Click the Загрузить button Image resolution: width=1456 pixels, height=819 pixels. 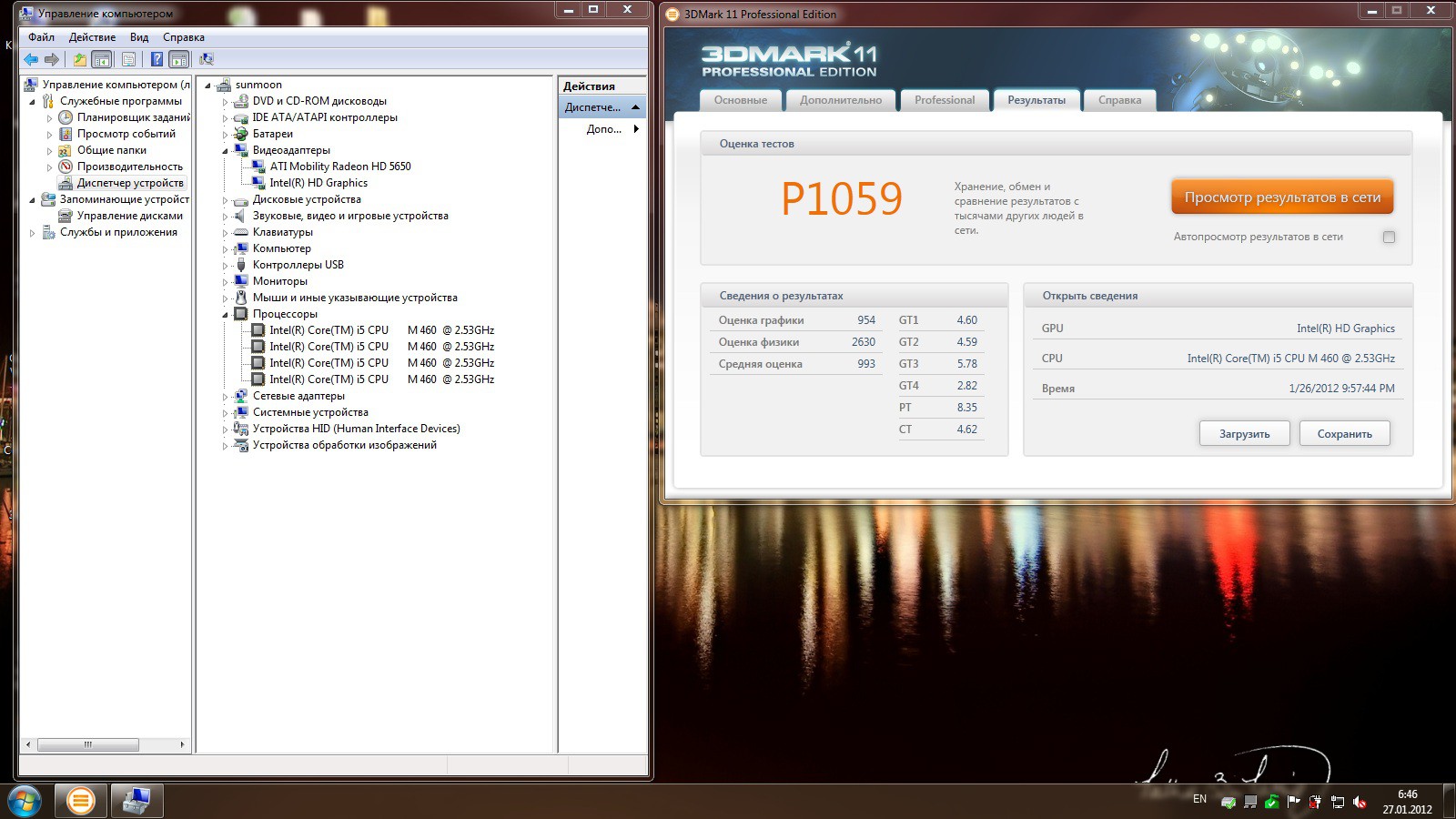[x=1244, y=434]
